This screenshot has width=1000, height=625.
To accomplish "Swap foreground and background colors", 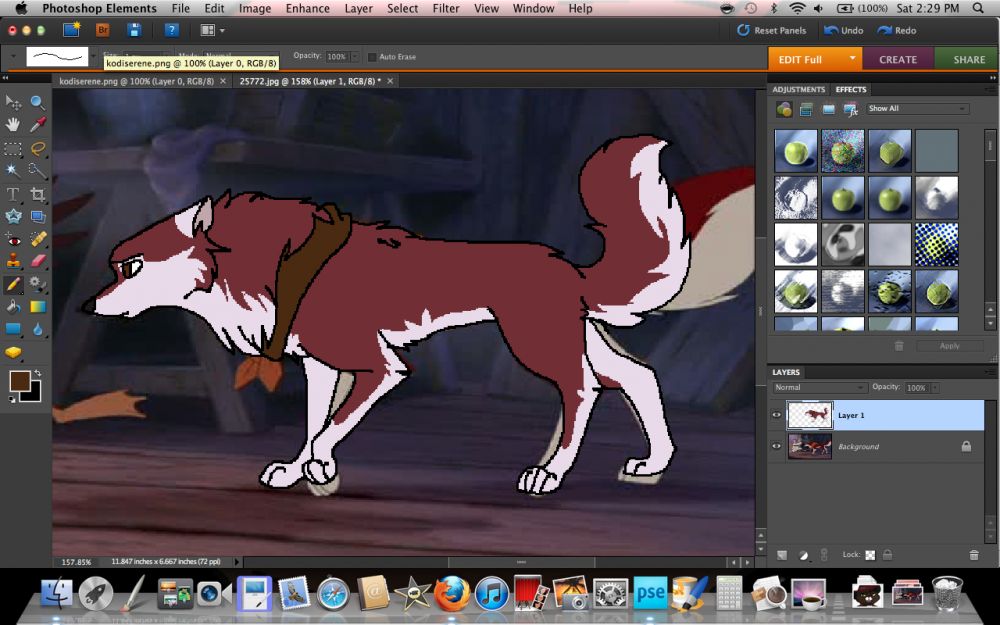I will pos(38,372).
